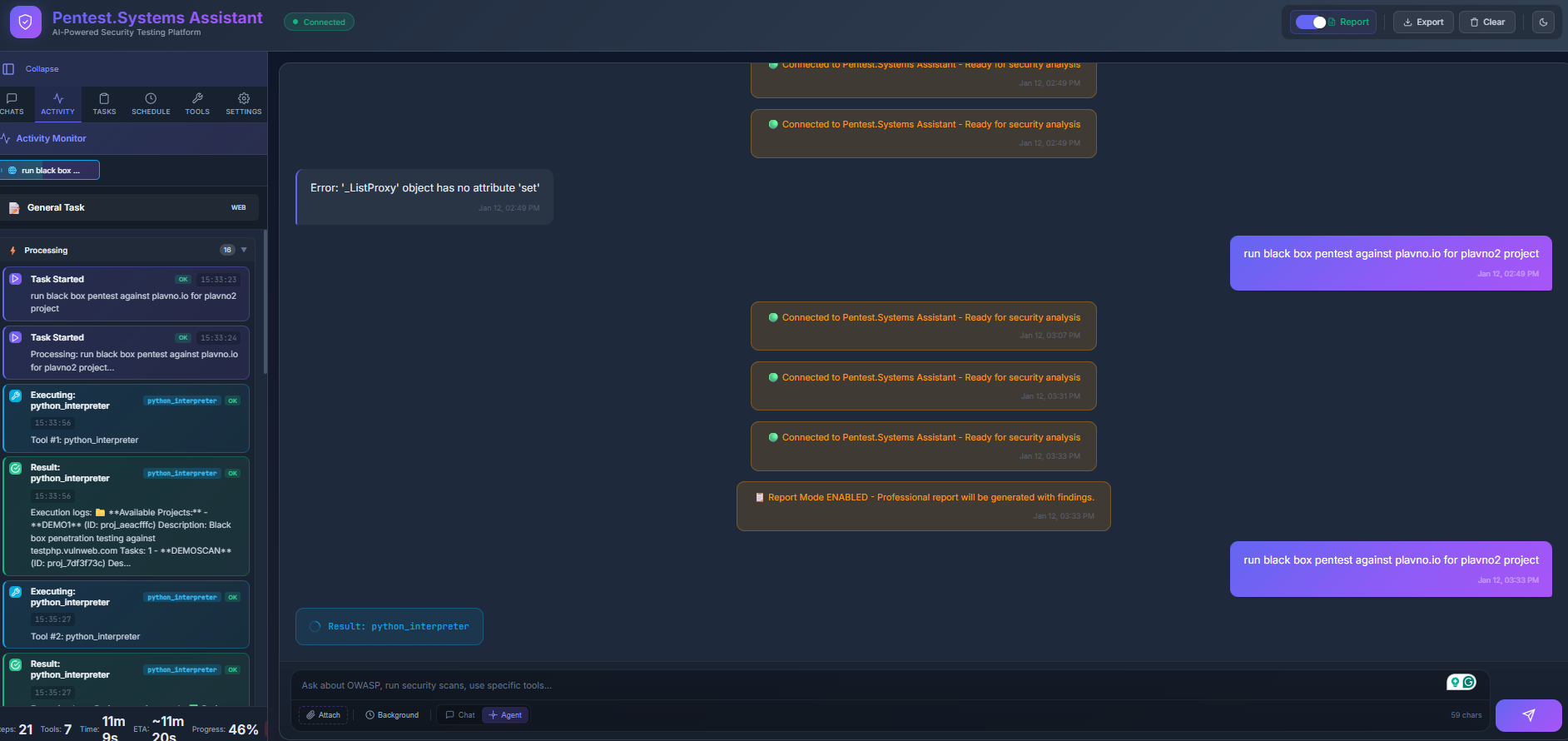The image size is (1568, 741).
Task: Switch to Chat mode
Action: (x=460, y=715)
